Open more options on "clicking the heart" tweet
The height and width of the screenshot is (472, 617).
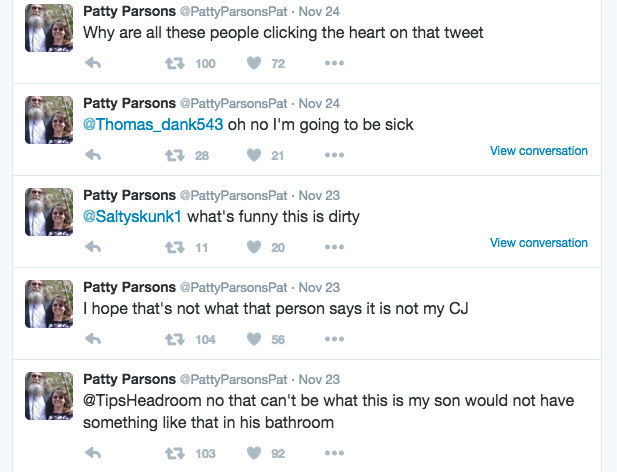click(334, 63)
